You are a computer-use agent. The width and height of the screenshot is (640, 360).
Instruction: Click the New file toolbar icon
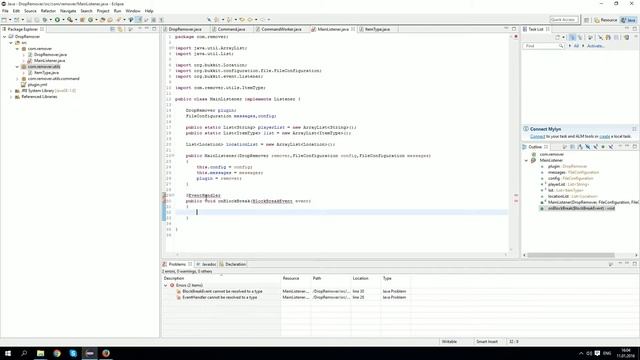pyautogui.click(x=4, y=20)
